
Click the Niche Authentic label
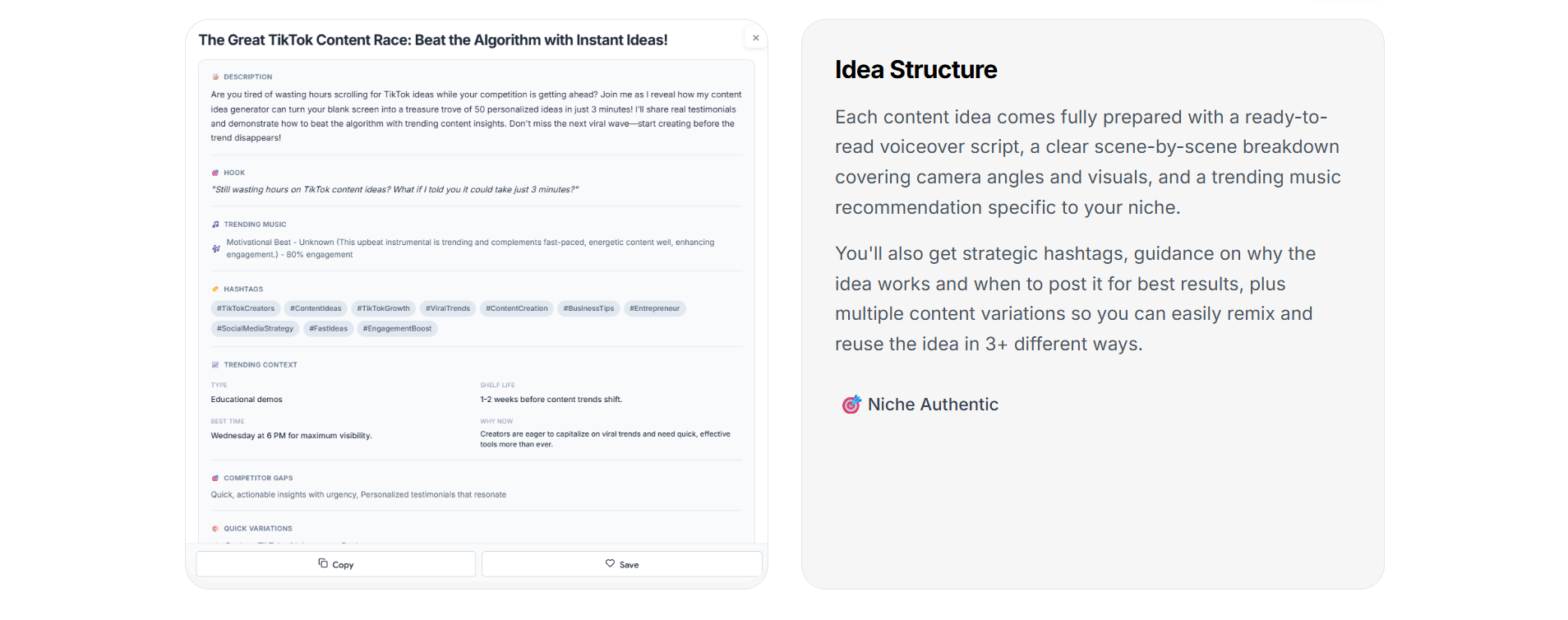[x=933, y=404]
